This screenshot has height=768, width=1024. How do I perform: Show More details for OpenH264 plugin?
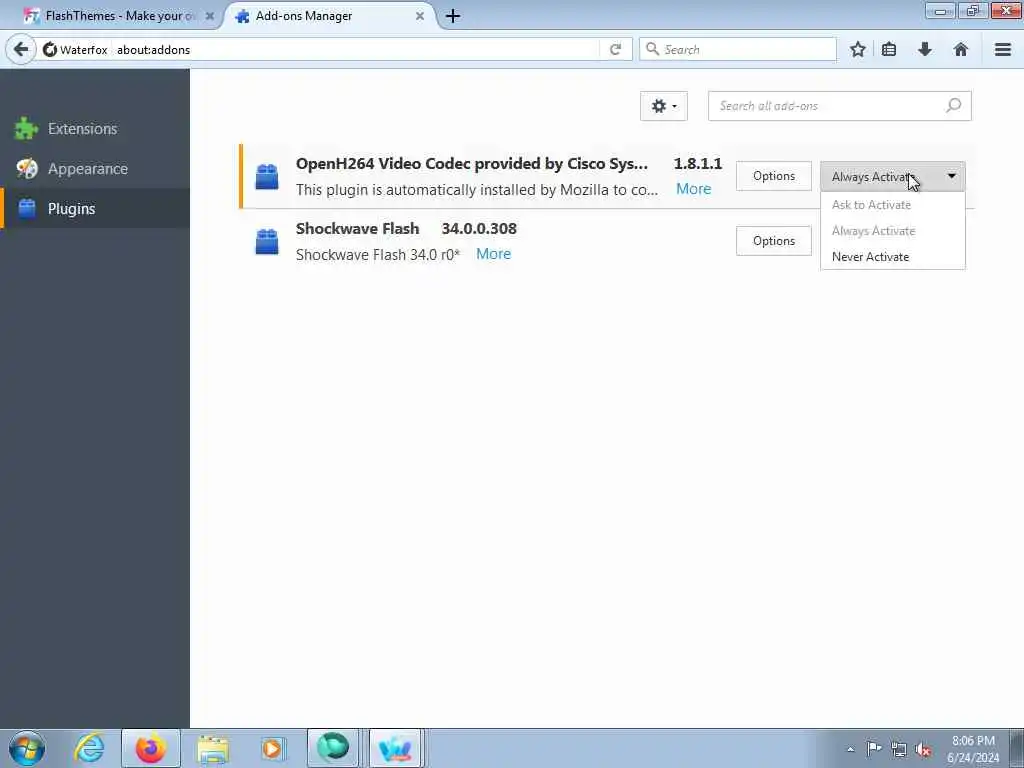click(x=694, y=189)
